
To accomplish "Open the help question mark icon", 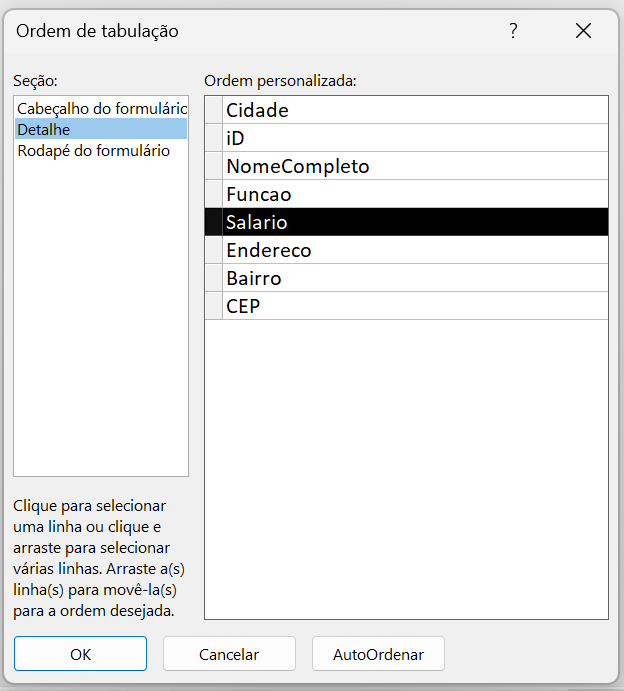I will click(513, 31).
